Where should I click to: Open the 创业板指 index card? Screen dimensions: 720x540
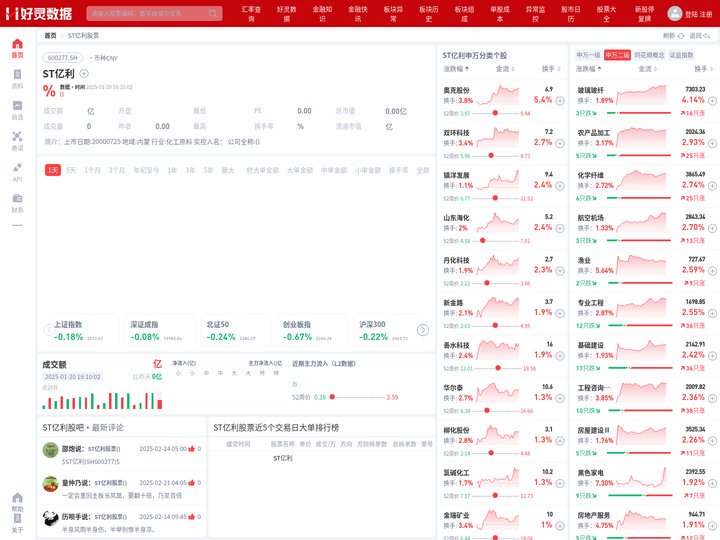[311, 331]
